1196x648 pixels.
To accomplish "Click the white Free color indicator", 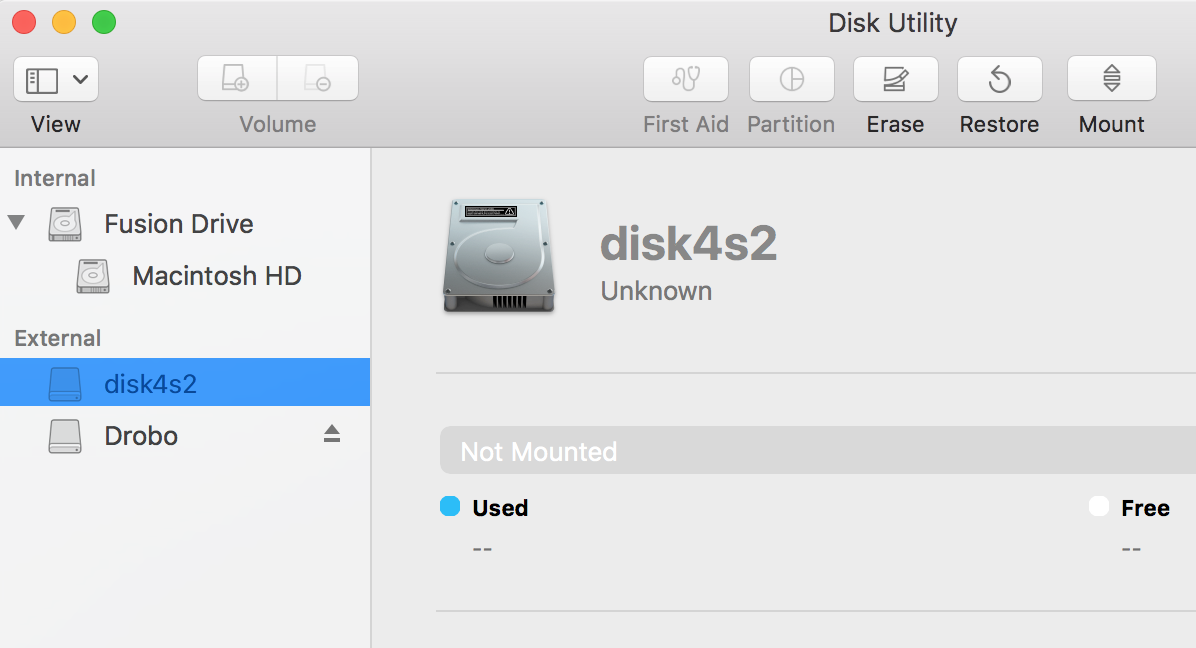I will click(1099, 507).
